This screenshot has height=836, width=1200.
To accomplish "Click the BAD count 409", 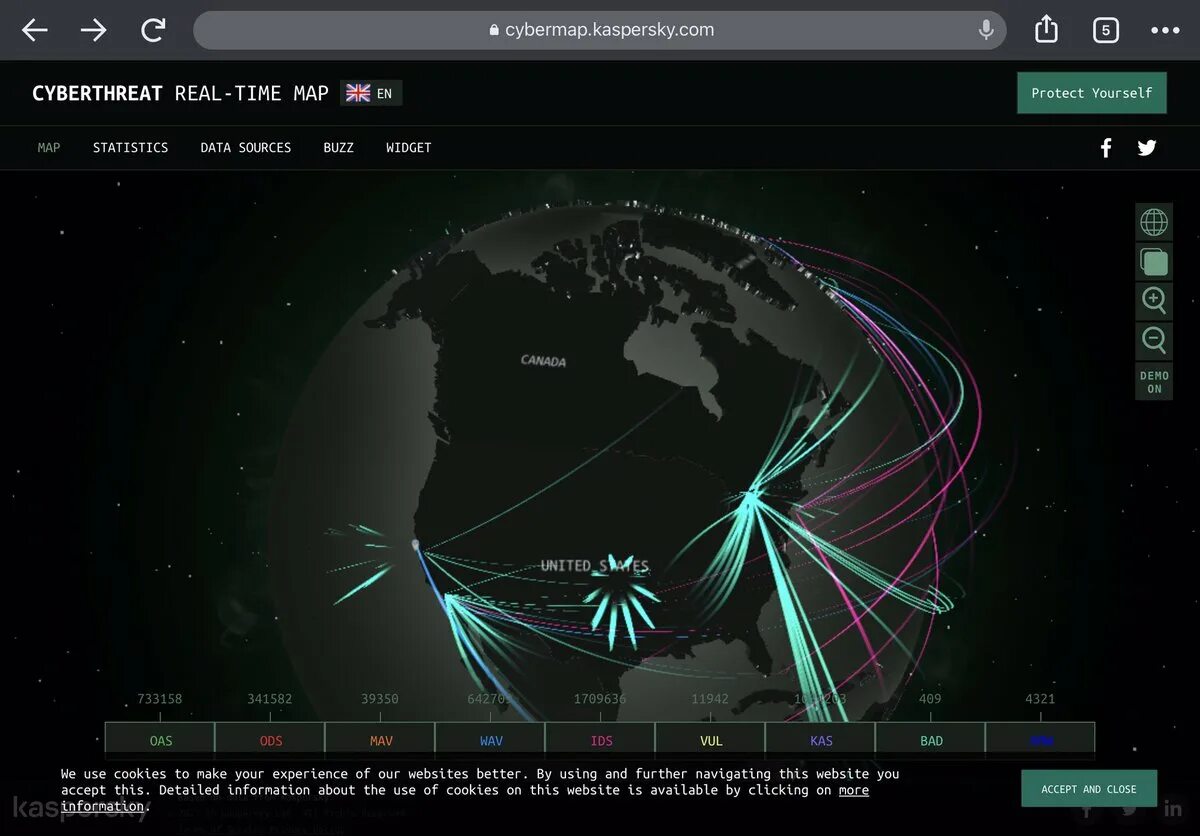I will click(x=930, y=699).
